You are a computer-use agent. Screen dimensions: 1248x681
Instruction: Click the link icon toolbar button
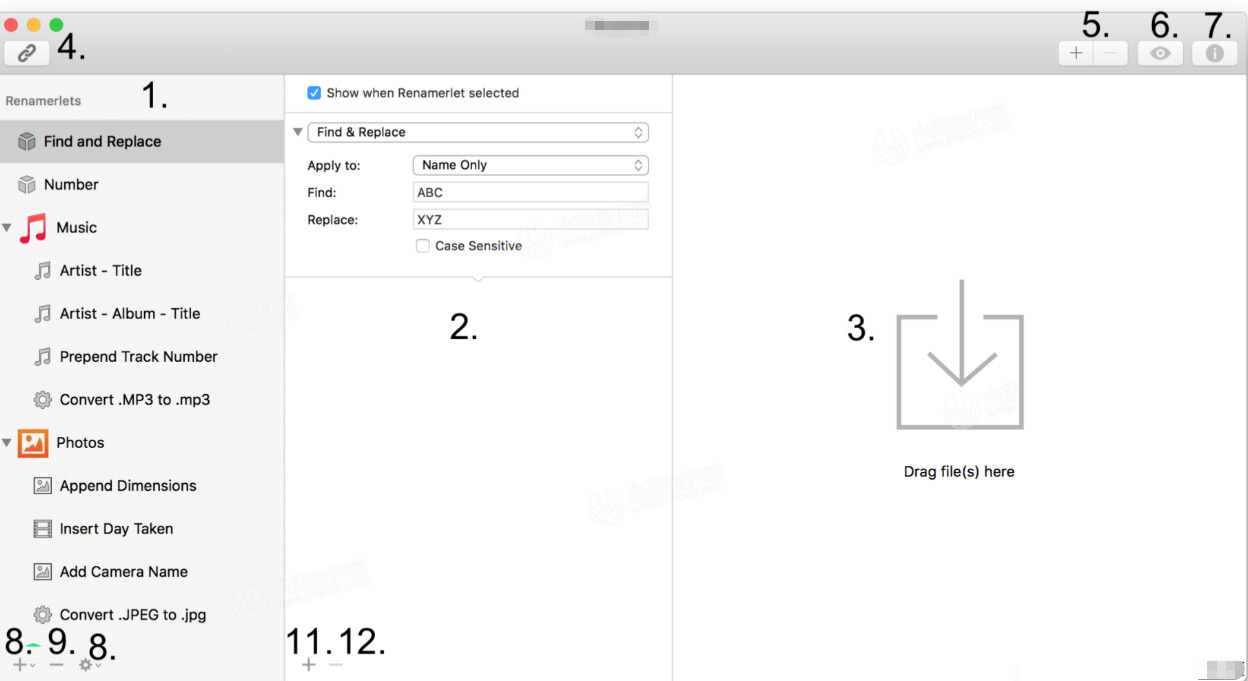coord(27,54)
